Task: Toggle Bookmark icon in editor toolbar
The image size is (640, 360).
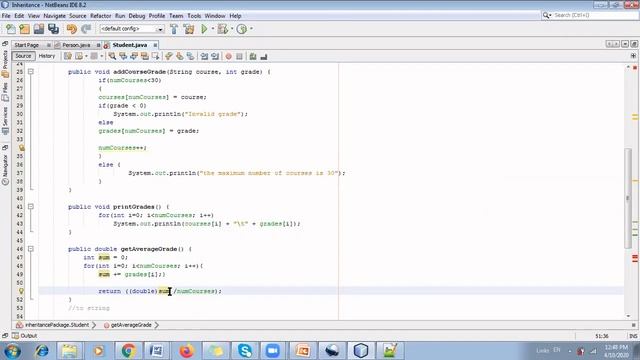Action: tap(190, 56)
